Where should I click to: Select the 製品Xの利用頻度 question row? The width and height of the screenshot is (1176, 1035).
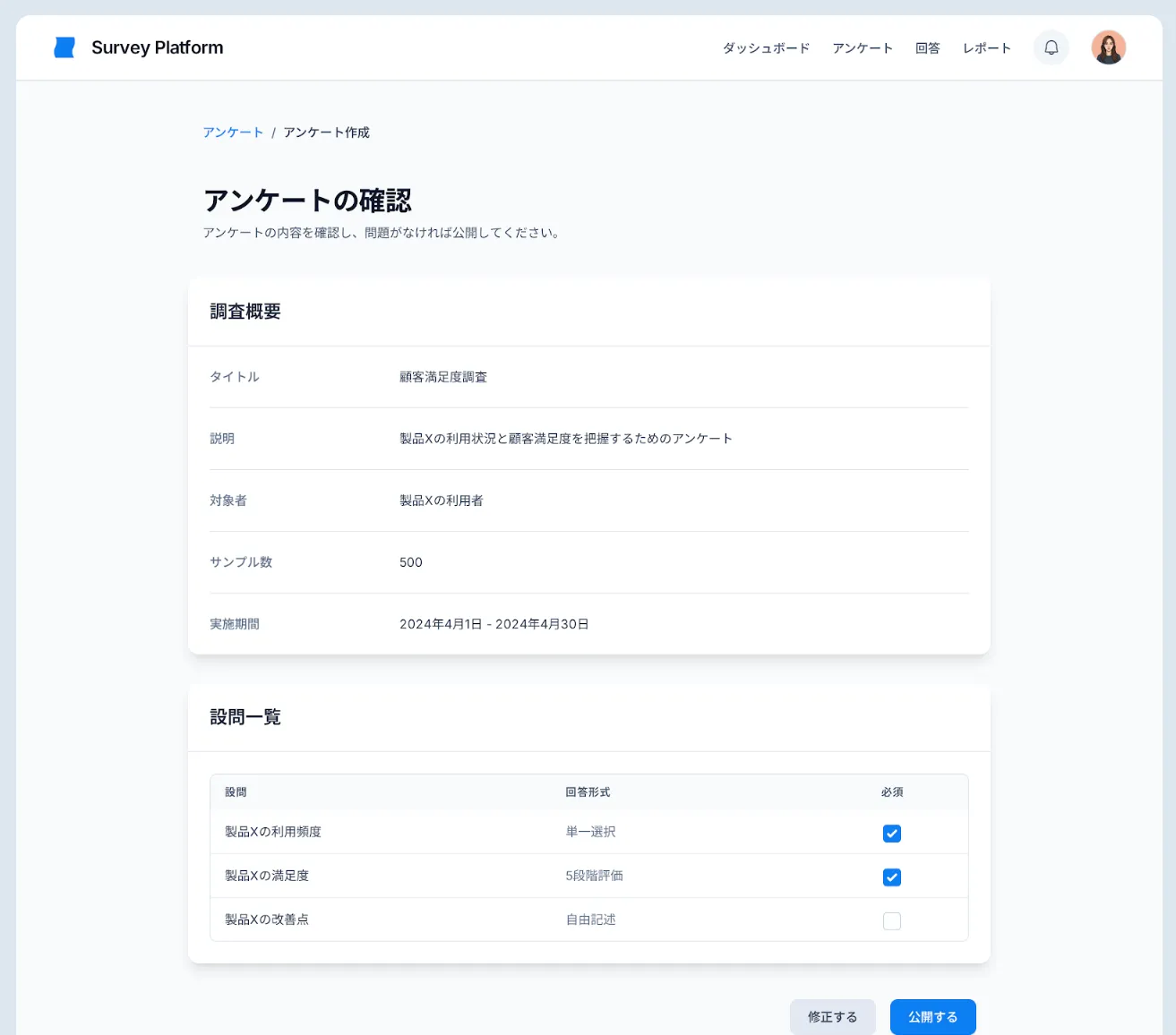[x=273, y=832]
